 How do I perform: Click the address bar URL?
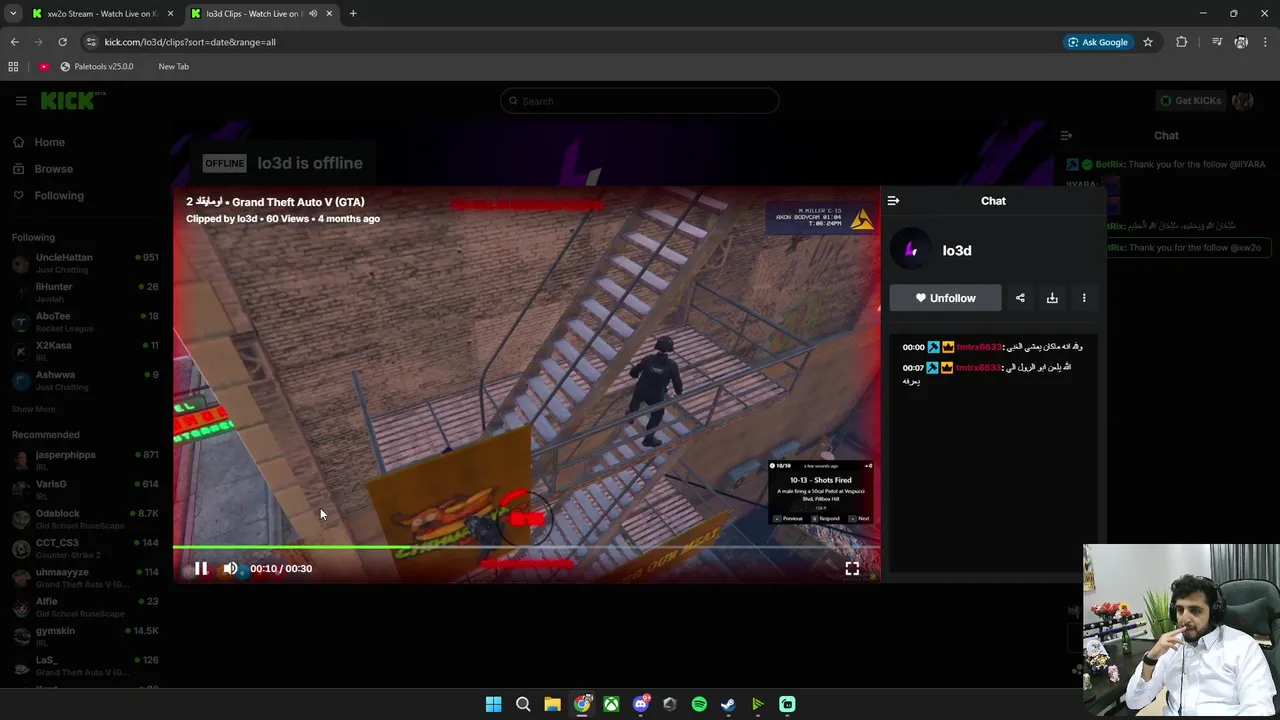click(x=190, y=42)
